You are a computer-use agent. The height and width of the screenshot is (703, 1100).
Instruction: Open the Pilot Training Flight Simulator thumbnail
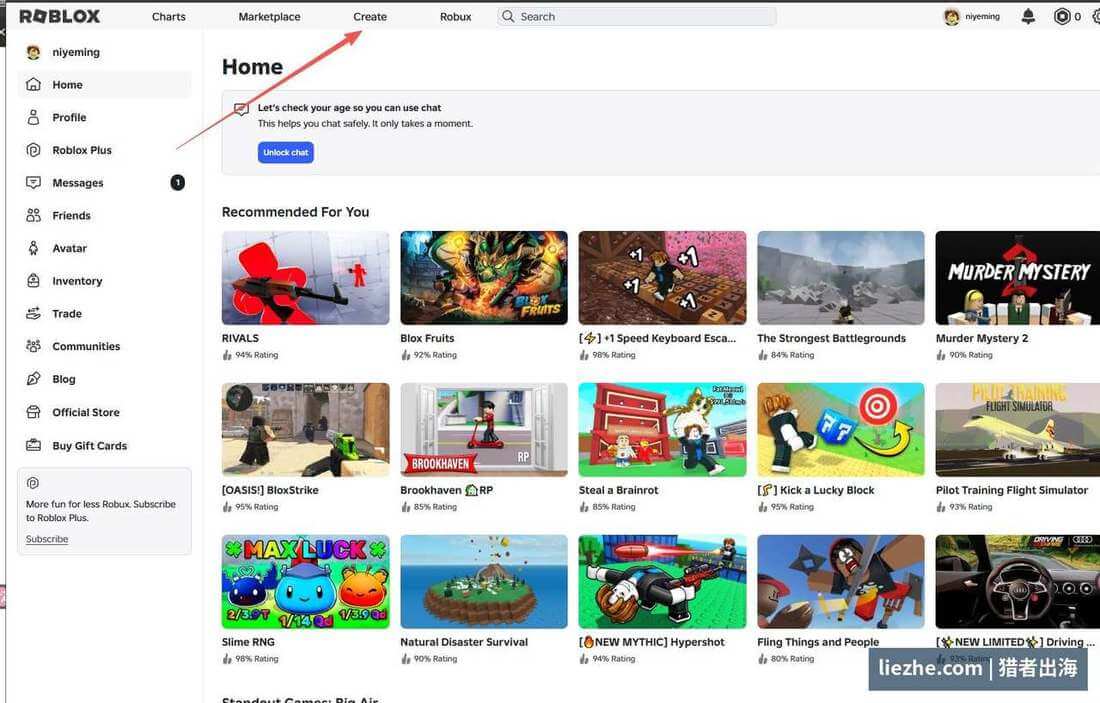[x=1018, y=429]
